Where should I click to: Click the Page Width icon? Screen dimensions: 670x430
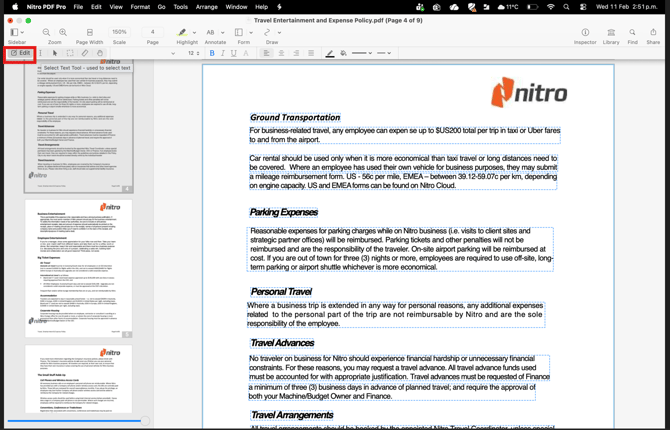(90, 32)
